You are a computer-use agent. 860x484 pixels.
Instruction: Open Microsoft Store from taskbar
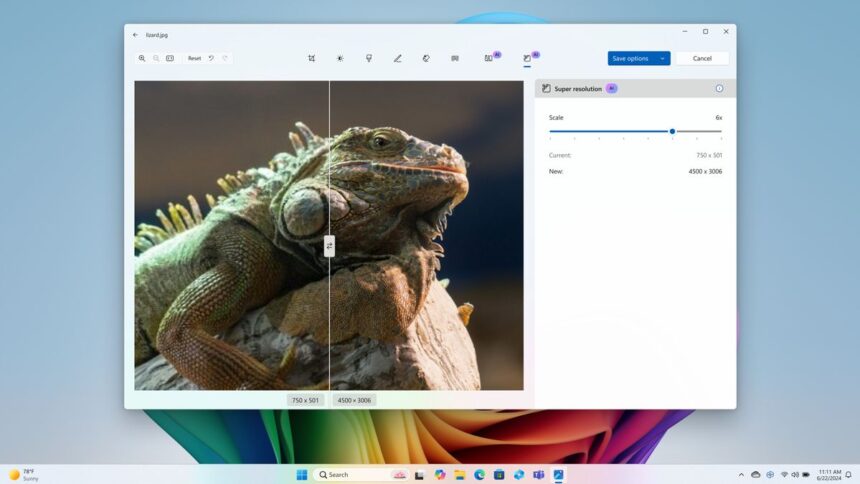coord(499,475)
